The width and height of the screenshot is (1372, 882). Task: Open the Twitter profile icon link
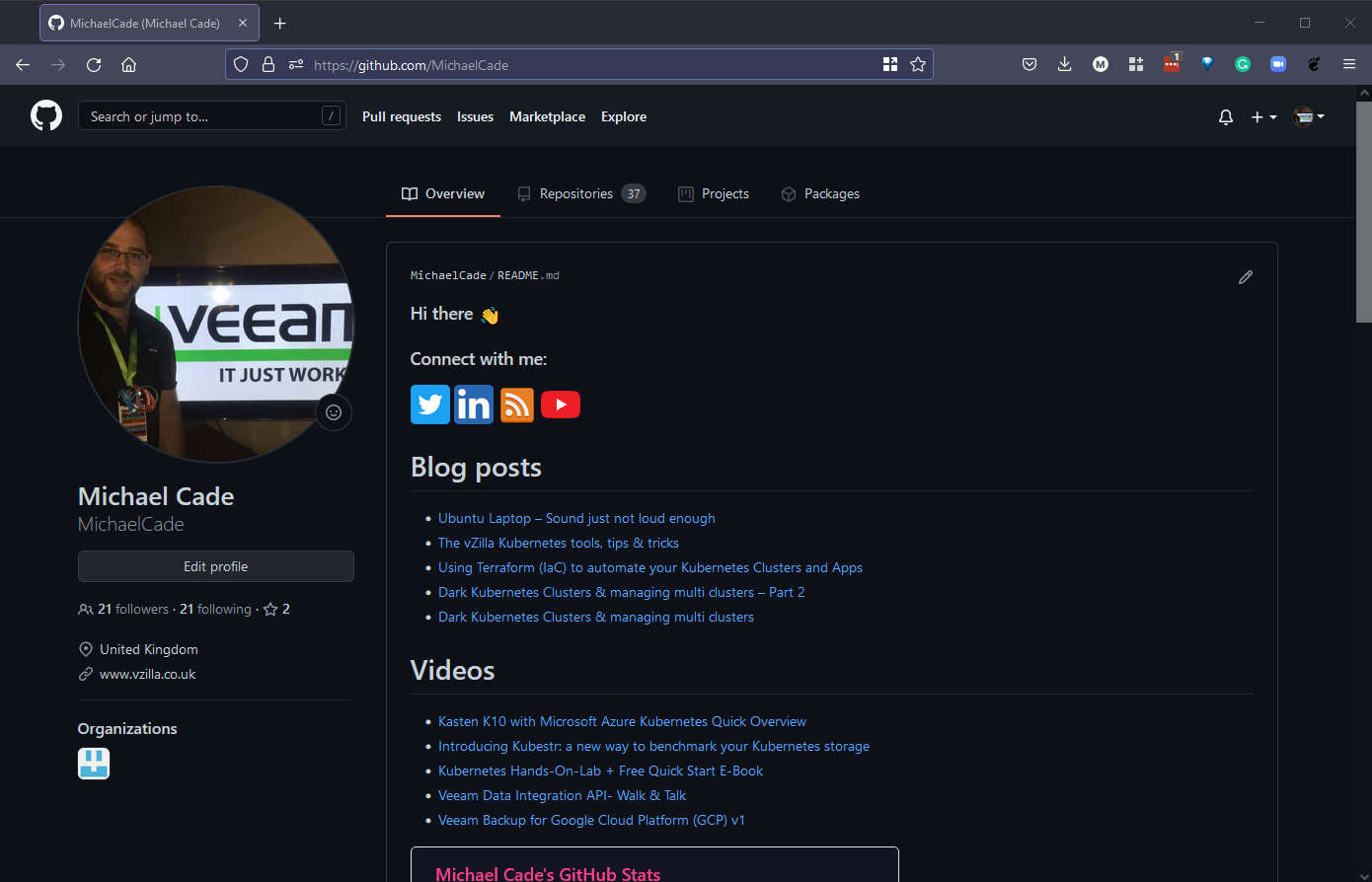(x=430, y=404)
